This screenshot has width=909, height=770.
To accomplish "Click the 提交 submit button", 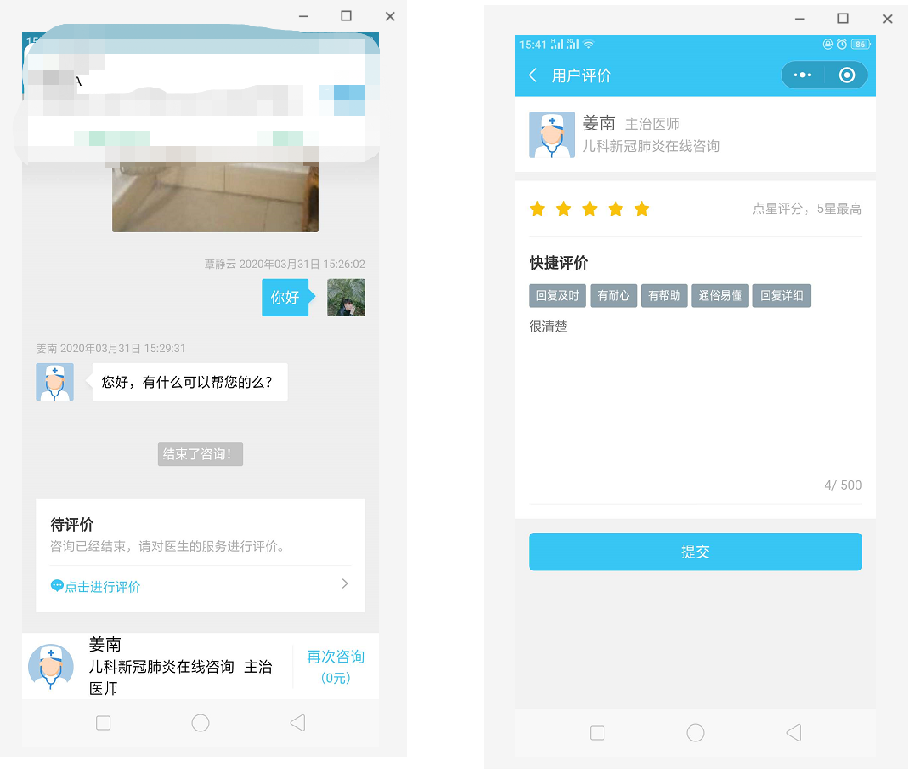I will tap(695, 552).
